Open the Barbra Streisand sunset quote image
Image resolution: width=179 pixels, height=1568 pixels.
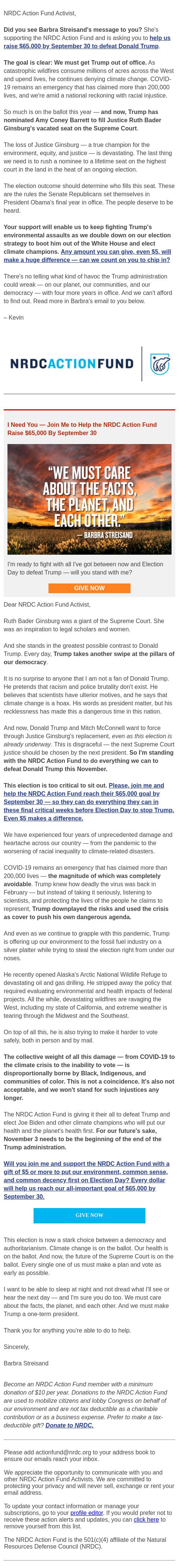click(x=89, y=499)
